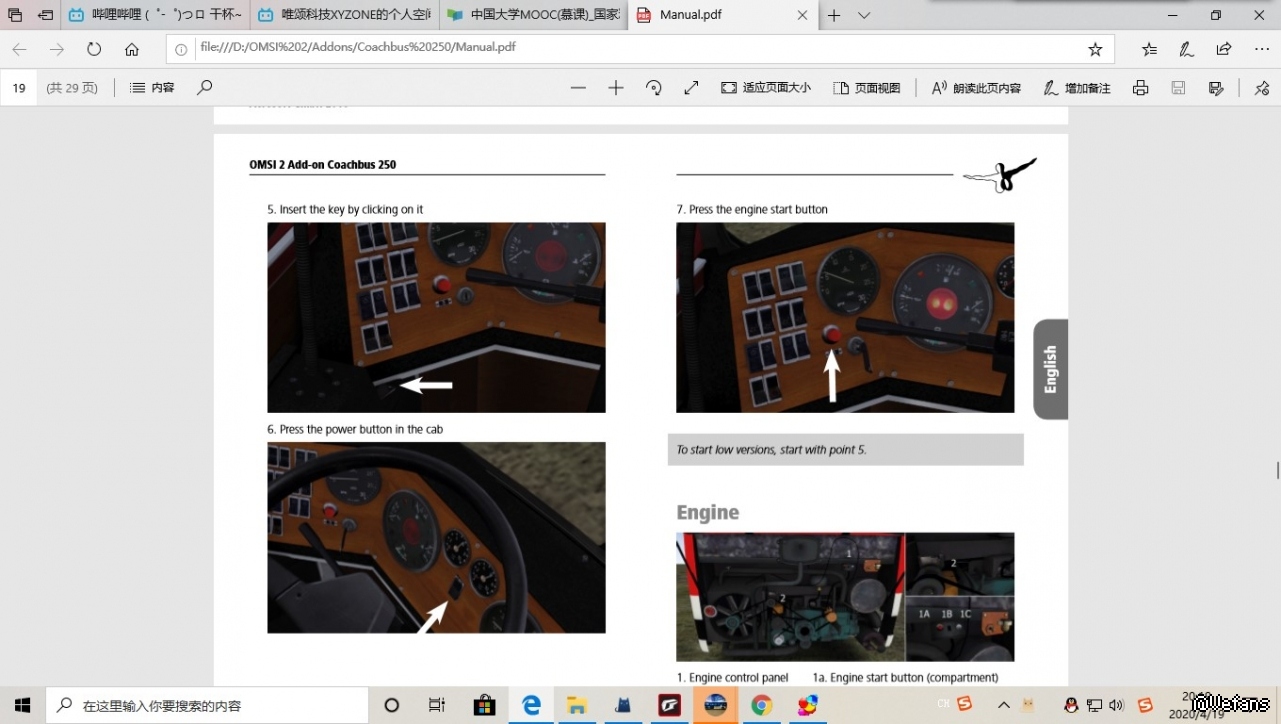This screenshot has width=1281, height=724.
Task: Print the PDF document
Action: pyautogui.click(x=1140, y=88)
